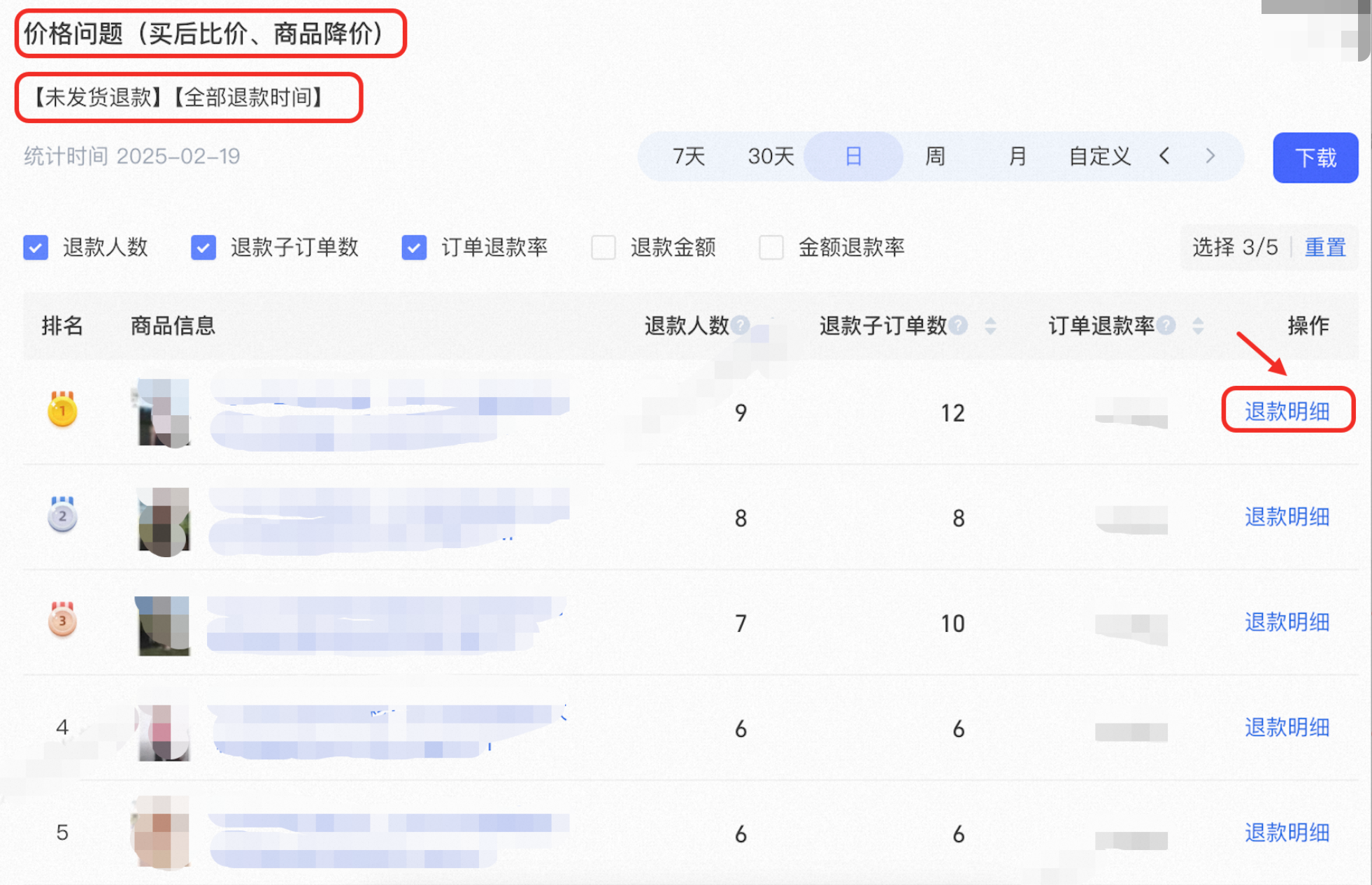Click the bronze medal for rank 3
The height and width of the screenshot is (885, 1372).
click(x=62, y=620)
